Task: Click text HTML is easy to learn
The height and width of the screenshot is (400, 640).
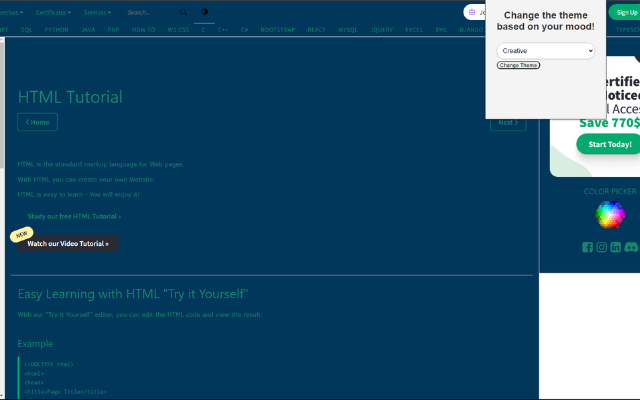Action: (78, 195)
